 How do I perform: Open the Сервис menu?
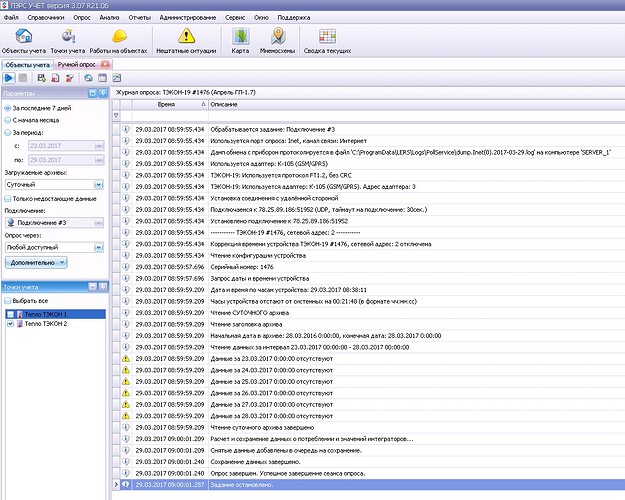[235, 18]
